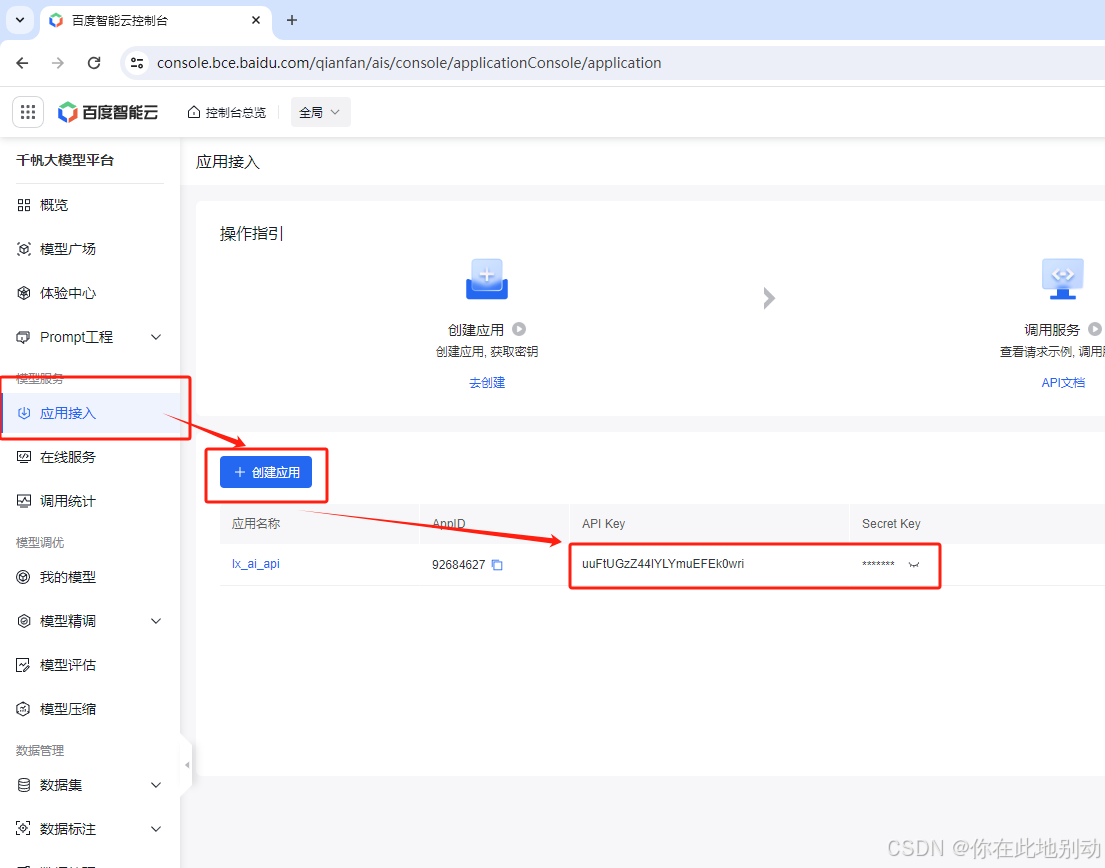The image size is (1105, 868).
Task: Play the 创建应用 guide video
Action: pyautogui.click(x=519, y=329)
